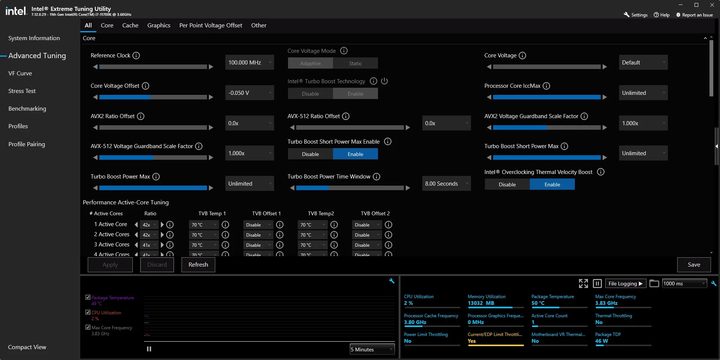720x360 pixels.
Task: Open the Core Voltage Default dropdown
Action: (643, 62)
